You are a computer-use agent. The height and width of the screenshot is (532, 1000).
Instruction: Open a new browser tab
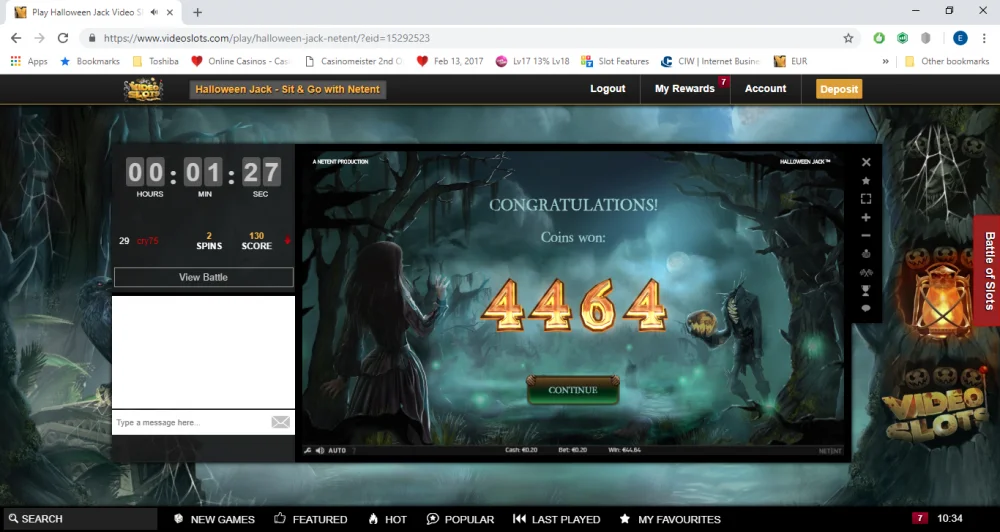pyautogui.click(x=198, y=12)
